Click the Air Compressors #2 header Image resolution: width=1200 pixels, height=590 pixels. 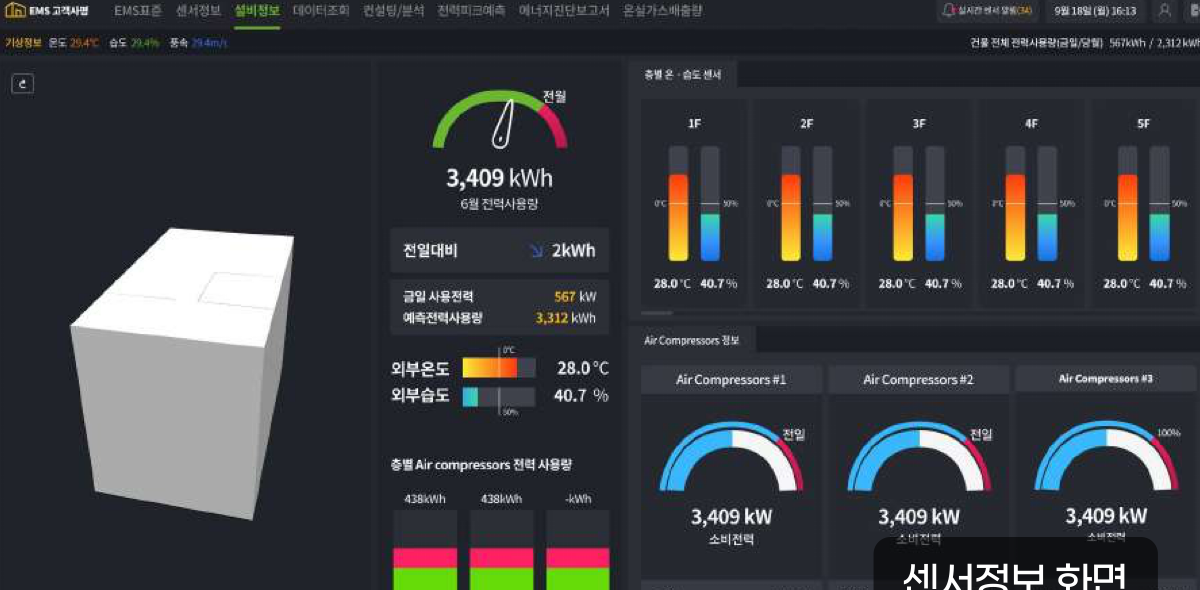click(x=918, y=379)
